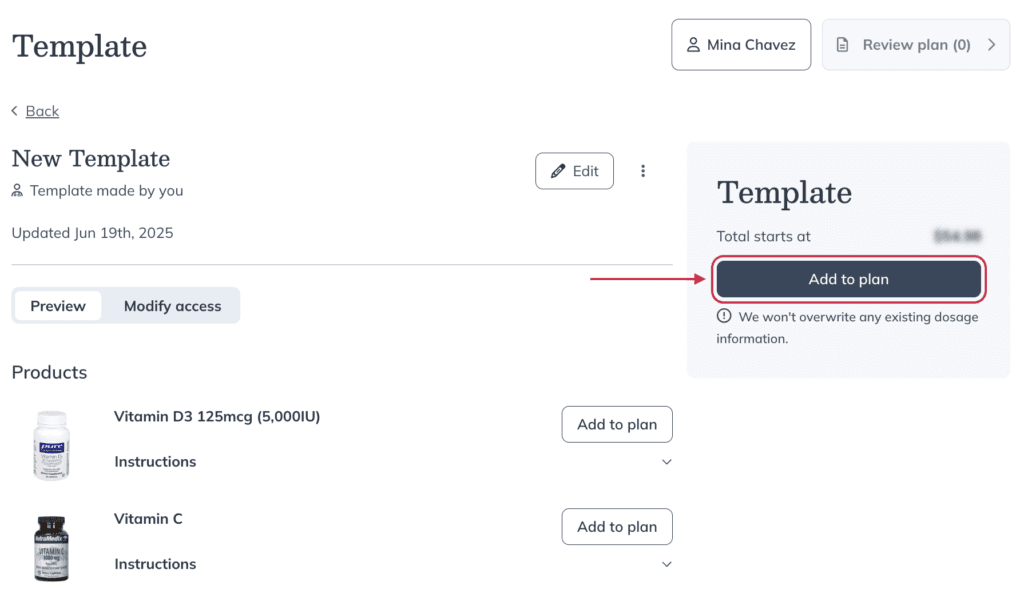Open the three-dot more options menu
The image size is (1024, 613).
tap(643, 171)
